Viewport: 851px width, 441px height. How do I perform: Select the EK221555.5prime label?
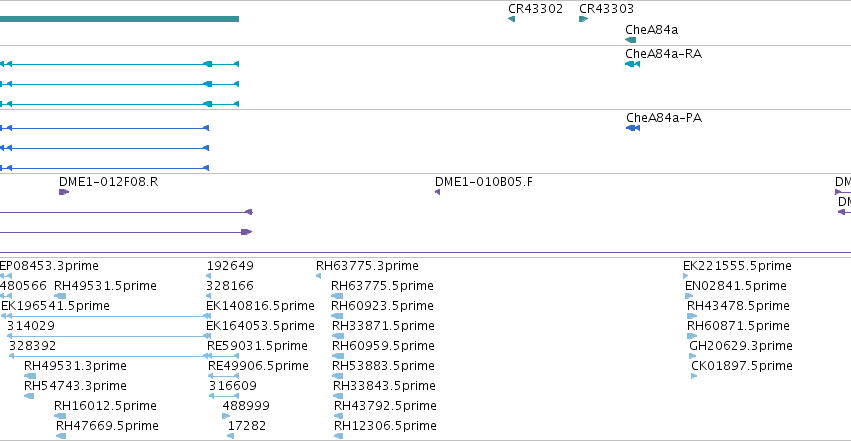point(737,266)
